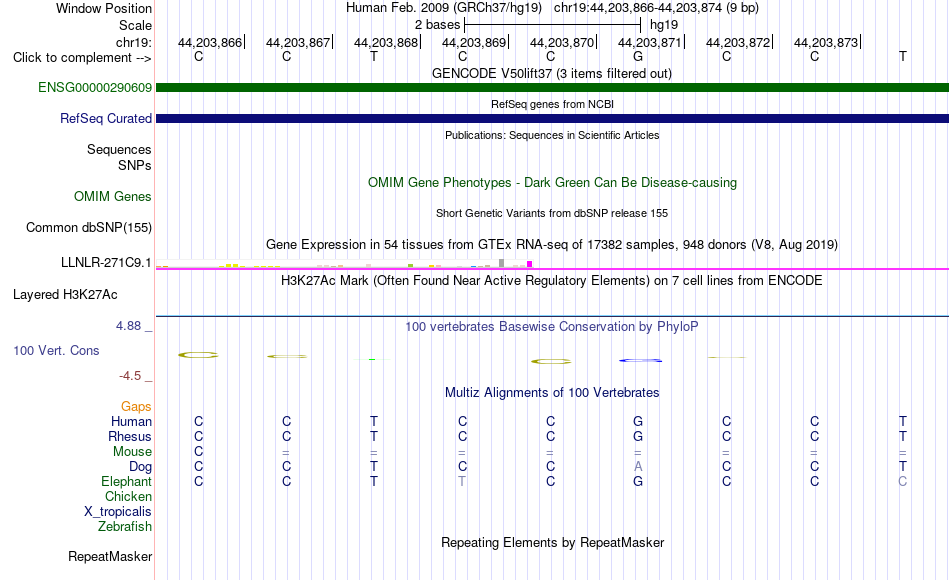Image resolution: width=950 pixels, height=580 pixels.
Task: Click the X_tropicalis species label
Action: click(x=118, y=512)
